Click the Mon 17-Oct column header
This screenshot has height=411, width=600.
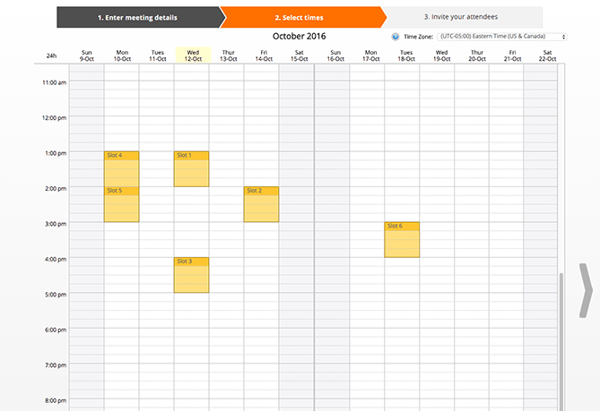[371, 55]
